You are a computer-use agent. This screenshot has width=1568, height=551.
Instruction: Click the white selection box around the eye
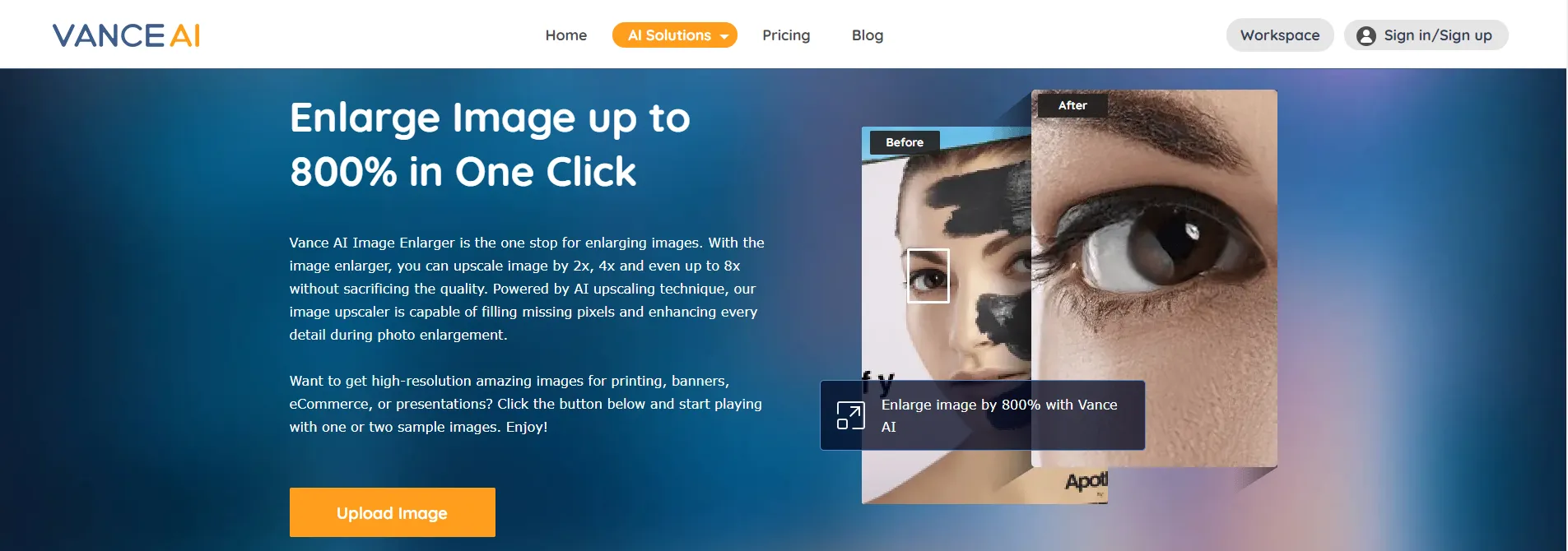click(x=928, y=275)
